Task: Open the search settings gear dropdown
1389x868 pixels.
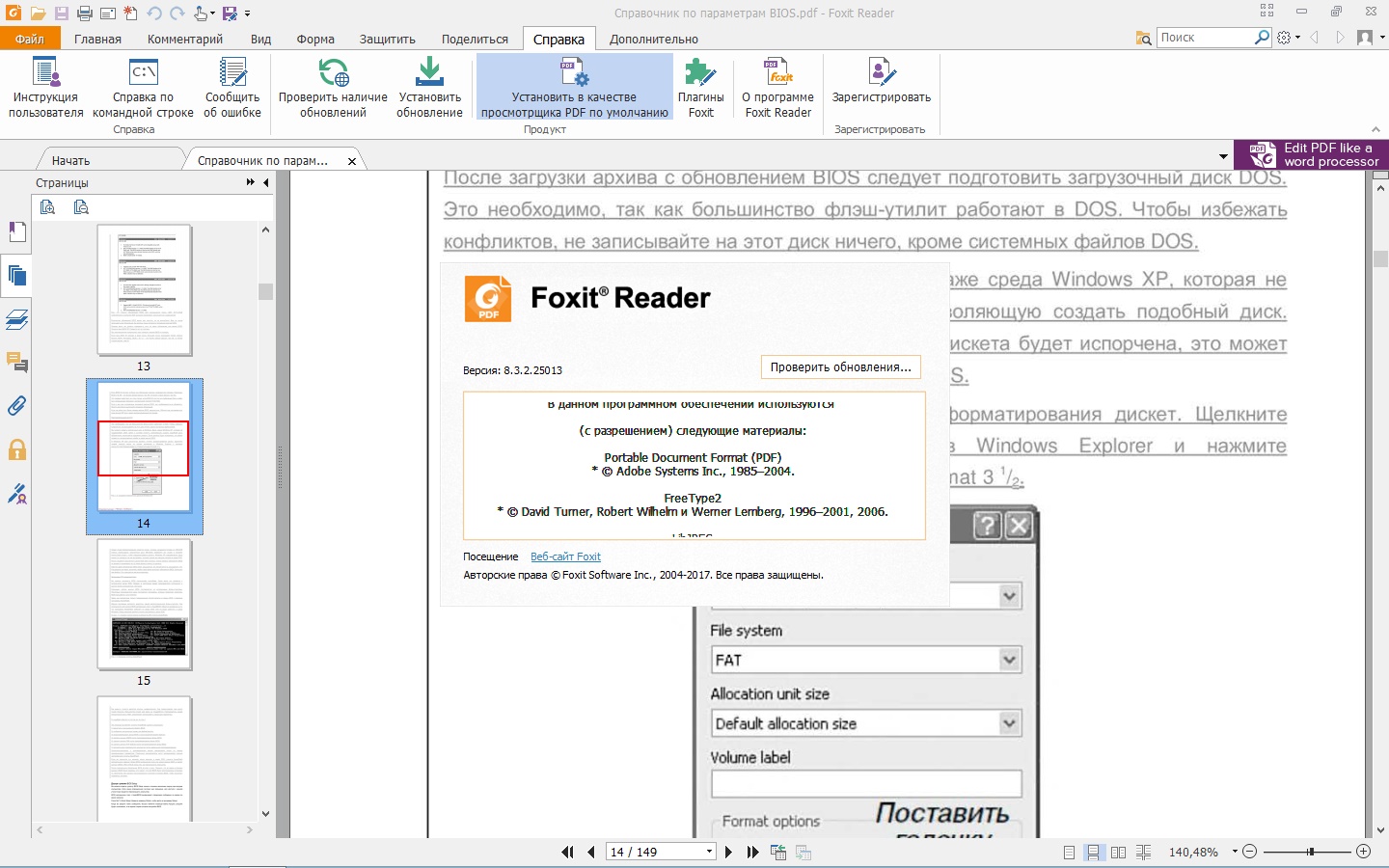Action: pyautogui.click(x=1289, y=38)
